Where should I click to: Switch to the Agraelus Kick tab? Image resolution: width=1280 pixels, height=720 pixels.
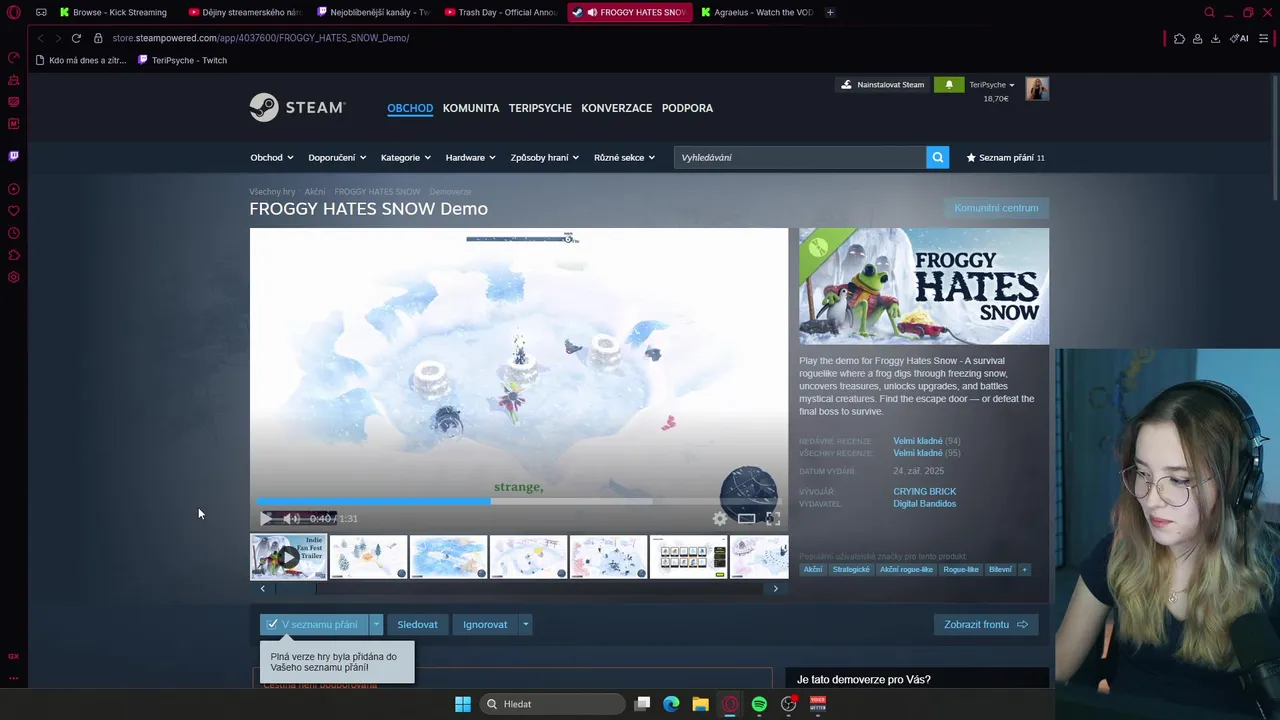click(756, 12)
